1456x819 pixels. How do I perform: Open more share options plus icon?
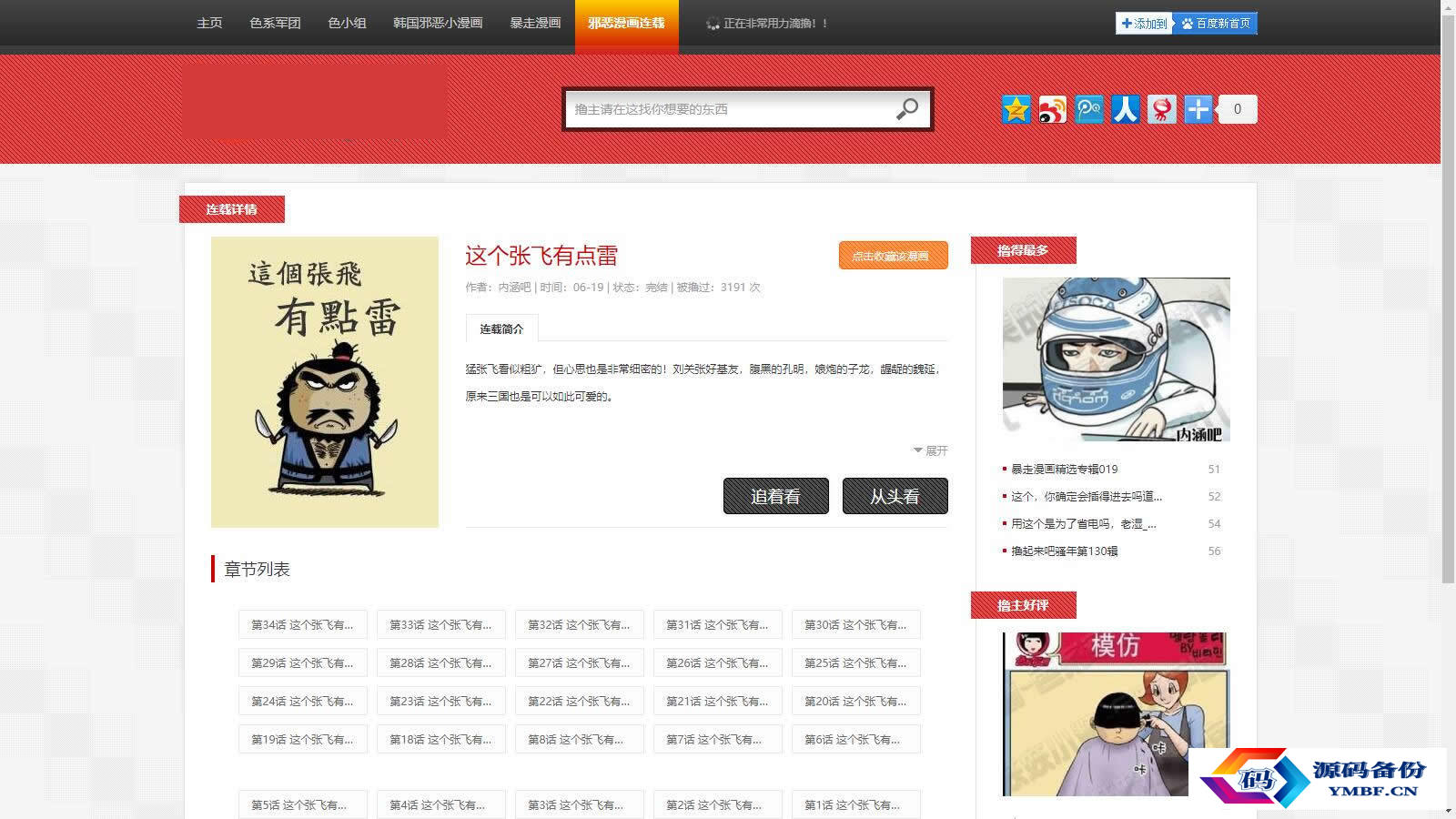coord(1198,109)
